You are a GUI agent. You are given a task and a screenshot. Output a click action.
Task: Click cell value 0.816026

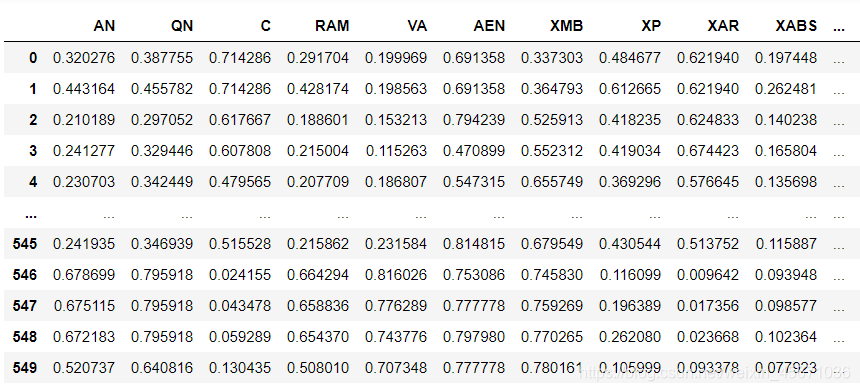(x=396, y=274)
